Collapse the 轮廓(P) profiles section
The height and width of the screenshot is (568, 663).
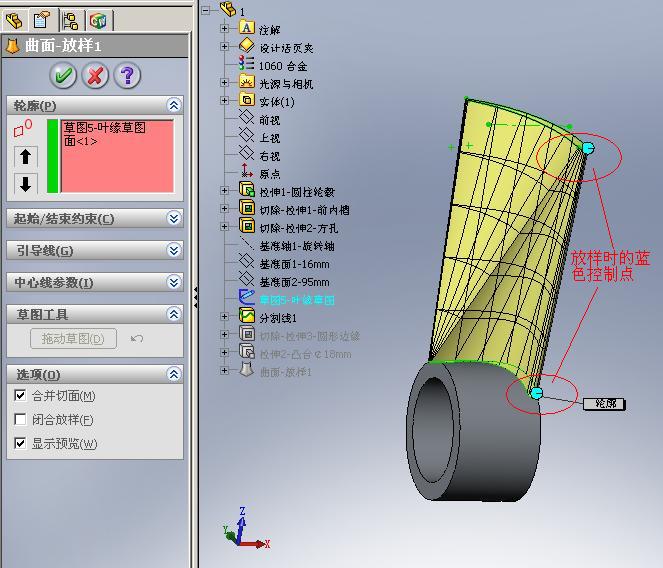click(x=174, y=105)
